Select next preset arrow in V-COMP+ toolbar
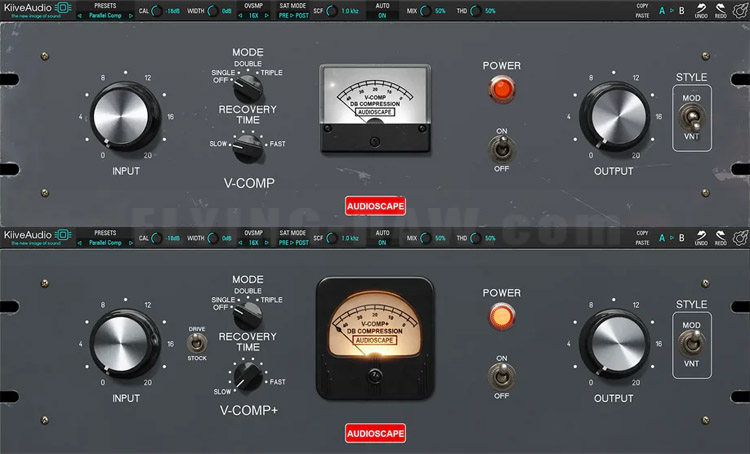This screenshot has width=750, height=454. (x=131, y=243)
